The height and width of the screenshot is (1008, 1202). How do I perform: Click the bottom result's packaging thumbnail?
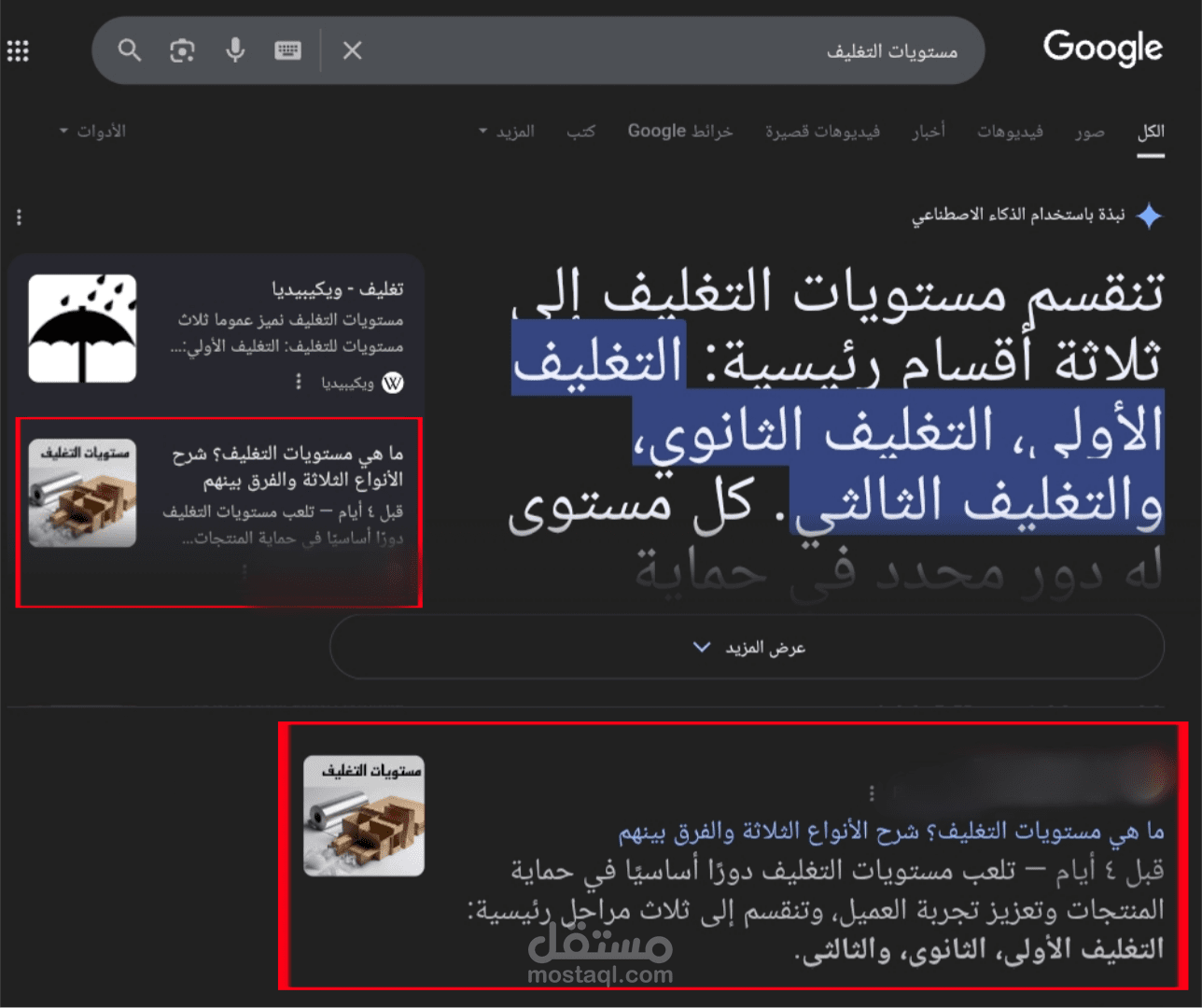[364, 816]
